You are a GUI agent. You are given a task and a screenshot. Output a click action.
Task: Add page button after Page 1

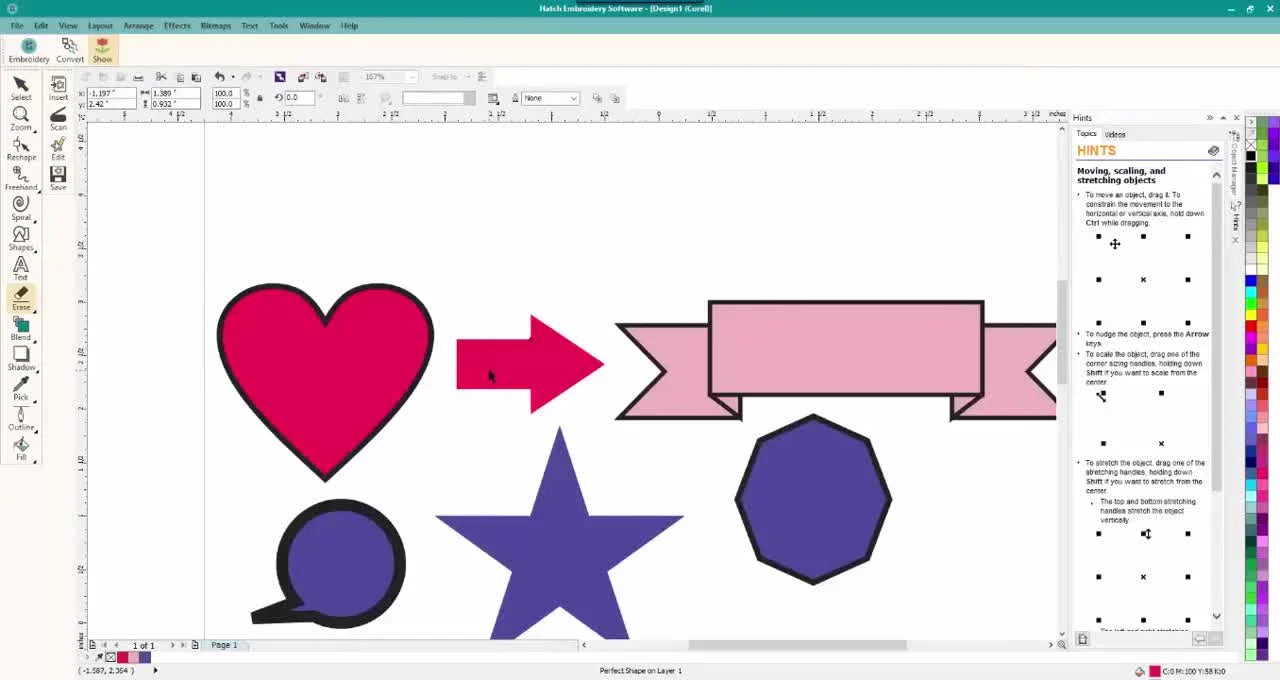click(195, 645)
